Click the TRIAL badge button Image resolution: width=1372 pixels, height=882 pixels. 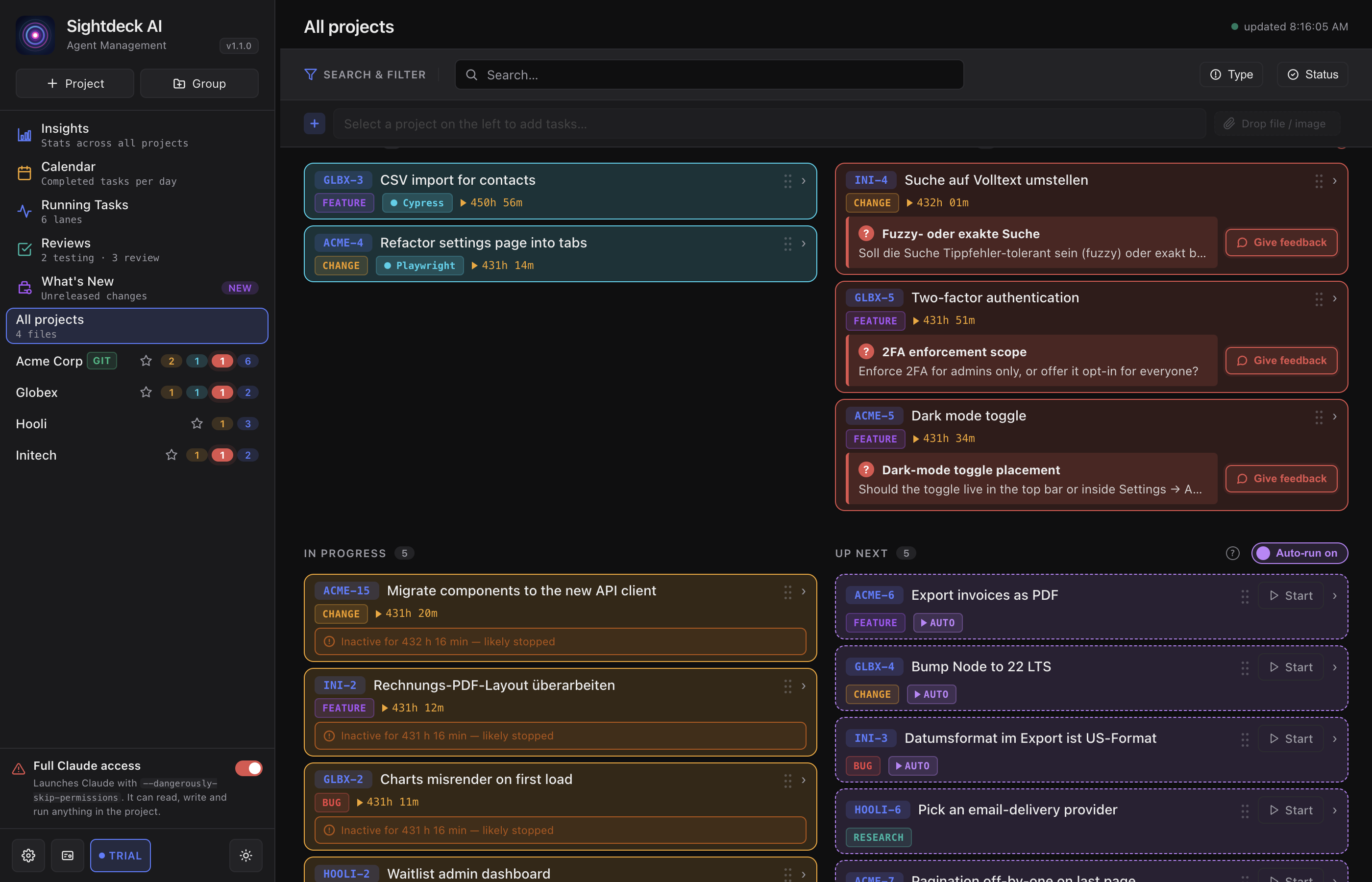[120, 855]
